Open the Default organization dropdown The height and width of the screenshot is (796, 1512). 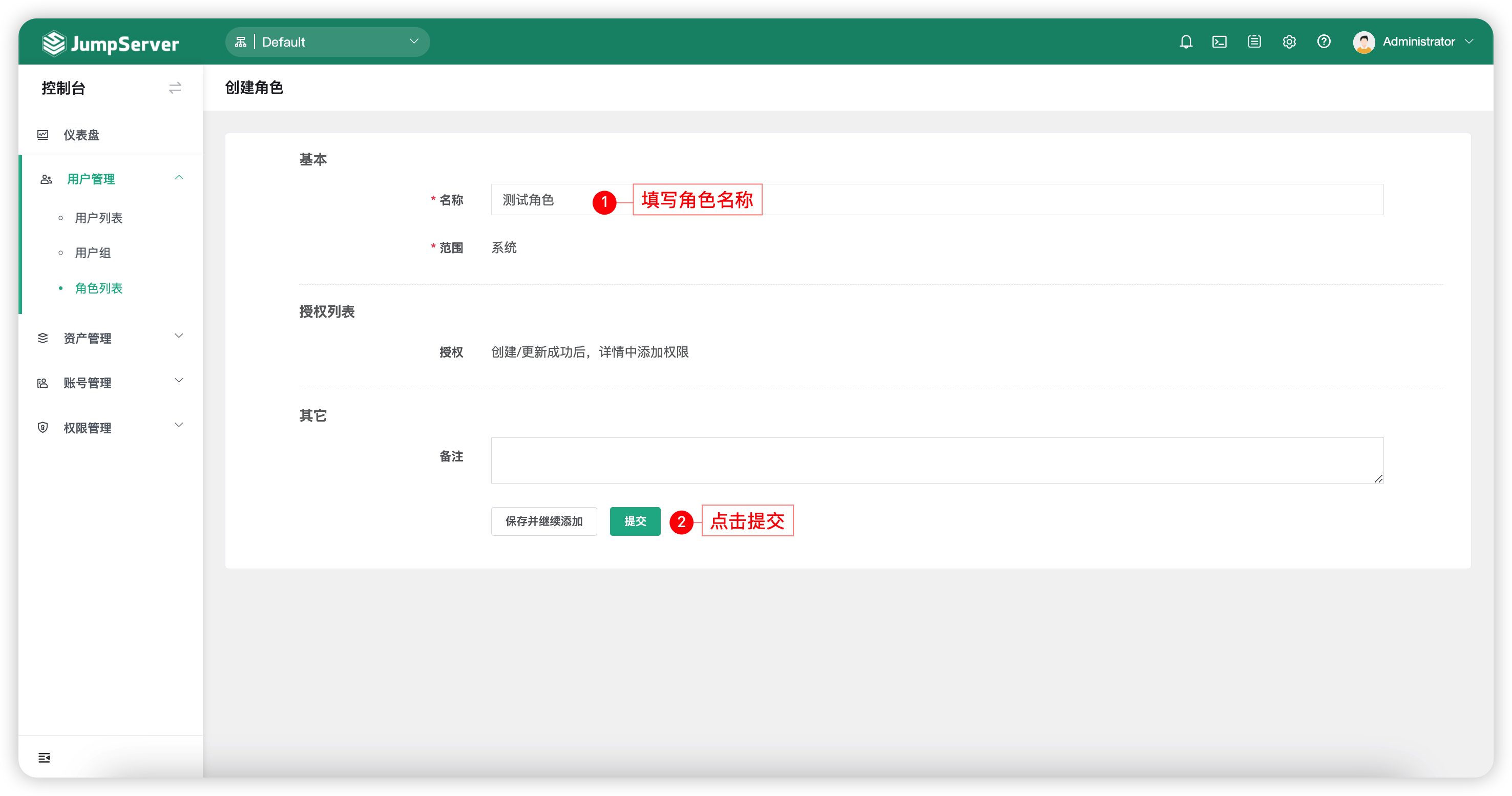[327, 41]
